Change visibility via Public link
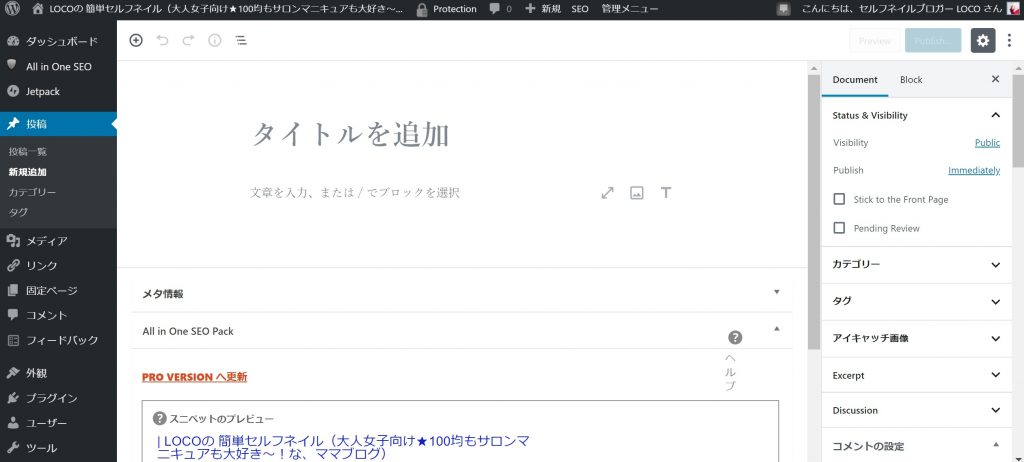Screen dimensions: 1024x462 coord(987,142)
